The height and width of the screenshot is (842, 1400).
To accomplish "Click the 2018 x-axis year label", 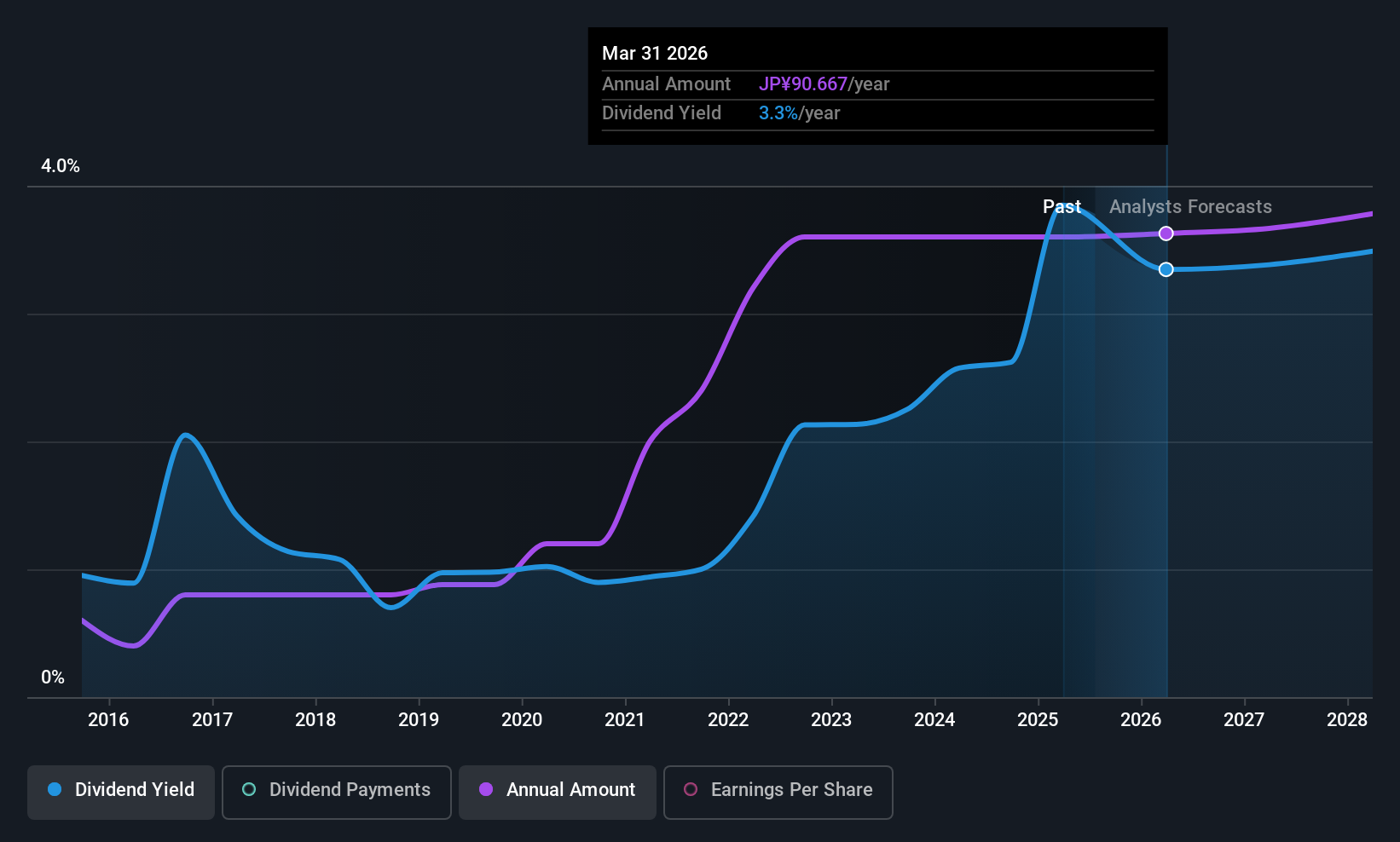I will [x=315, y=720].
